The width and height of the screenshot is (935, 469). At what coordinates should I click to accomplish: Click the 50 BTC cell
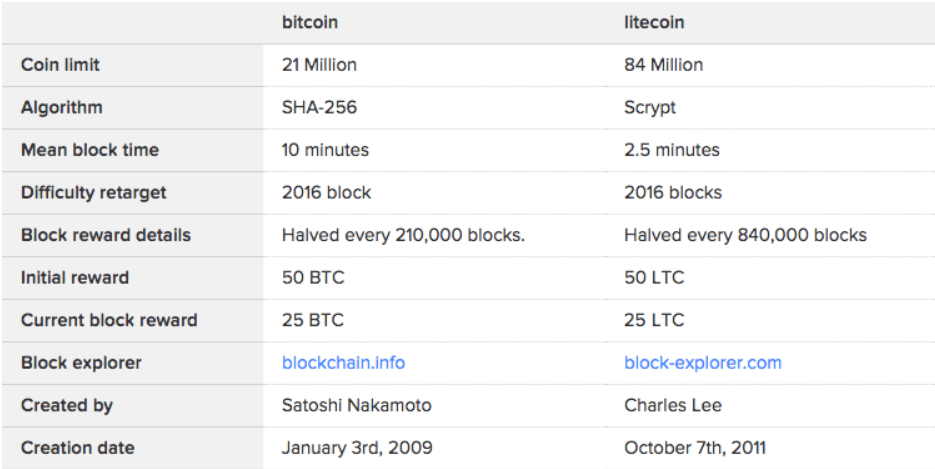click(x=313, y=278)
